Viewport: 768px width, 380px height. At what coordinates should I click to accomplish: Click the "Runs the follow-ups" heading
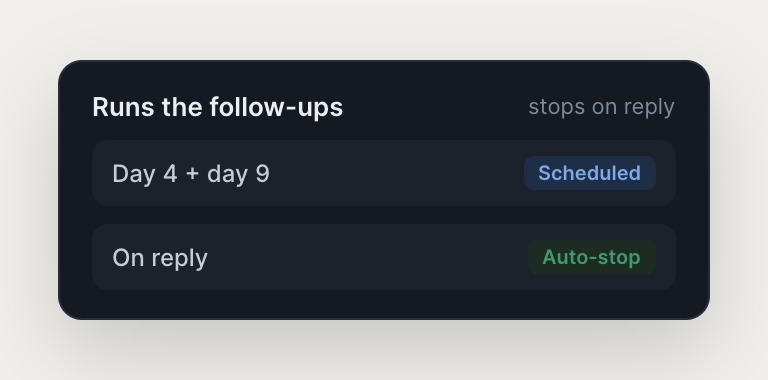pyautogui.click(x=217, y=107)
